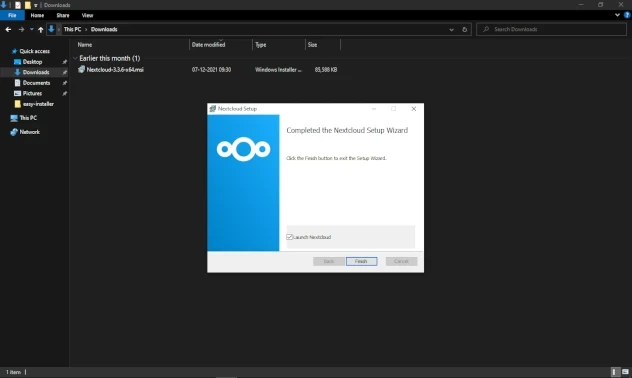The image size is (632, 378).
Task: Click the Up directory arrow icon
Action: [40, 29]
